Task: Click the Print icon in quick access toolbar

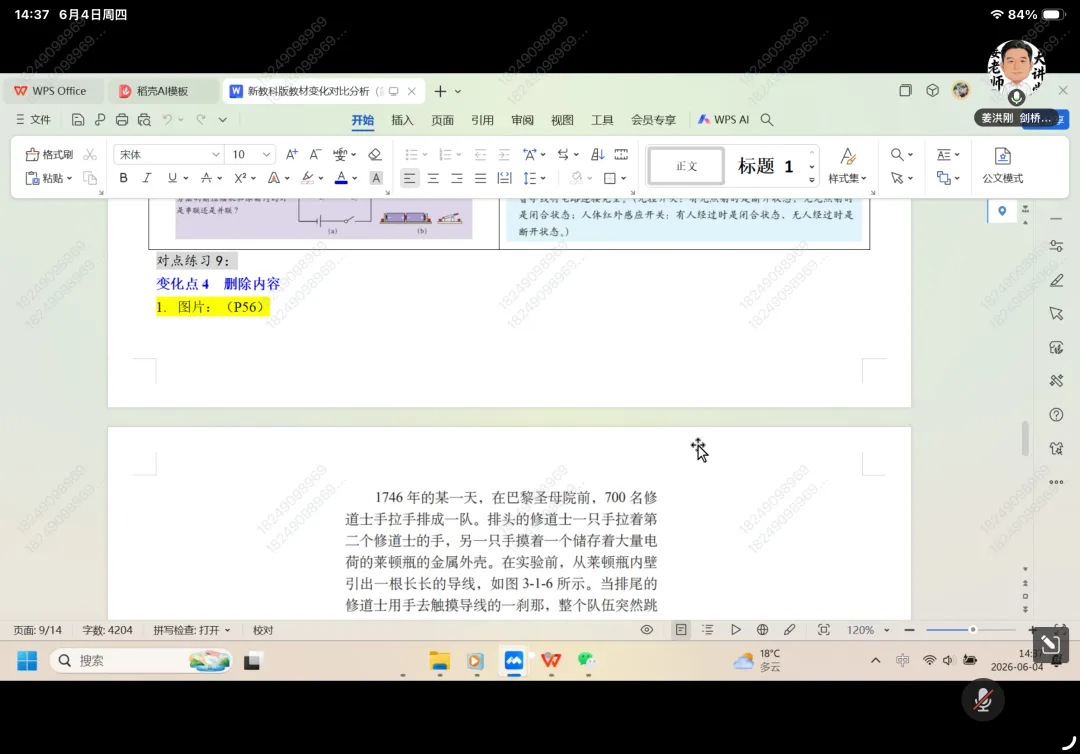Action: 122,120
